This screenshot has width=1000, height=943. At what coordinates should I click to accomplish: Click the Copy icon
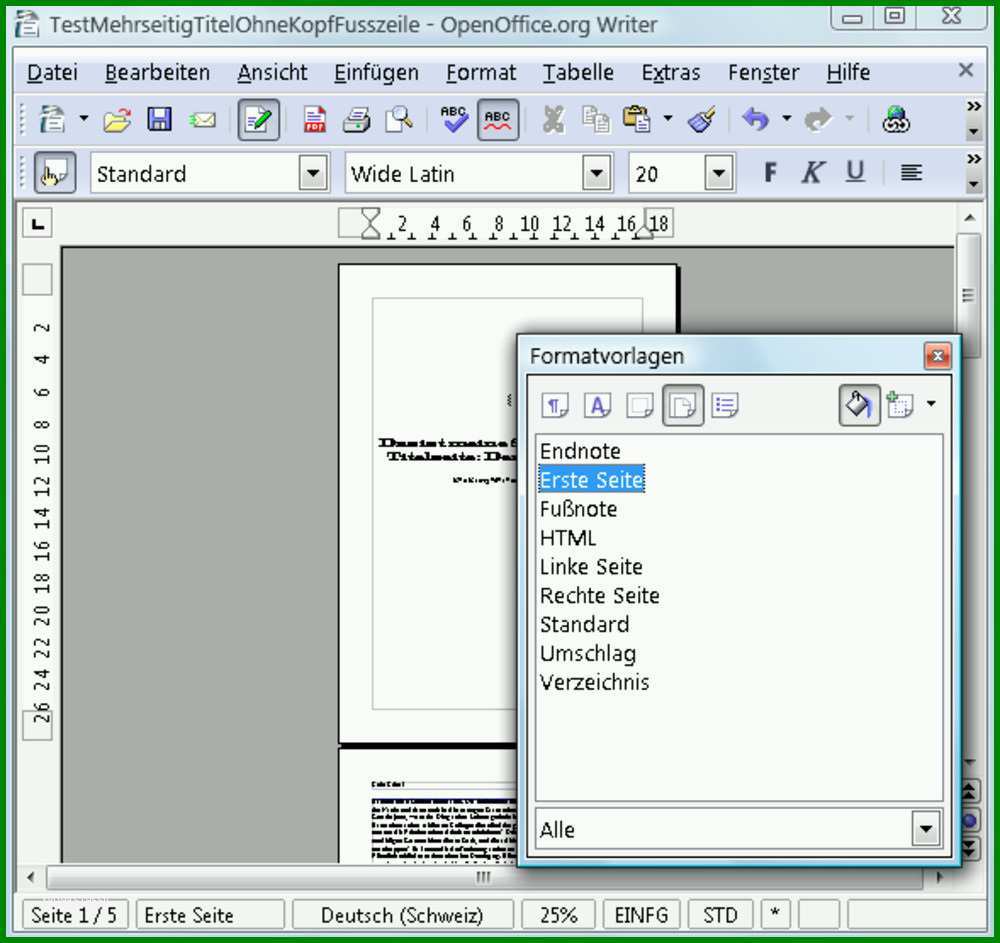click(x=596, y=119)
